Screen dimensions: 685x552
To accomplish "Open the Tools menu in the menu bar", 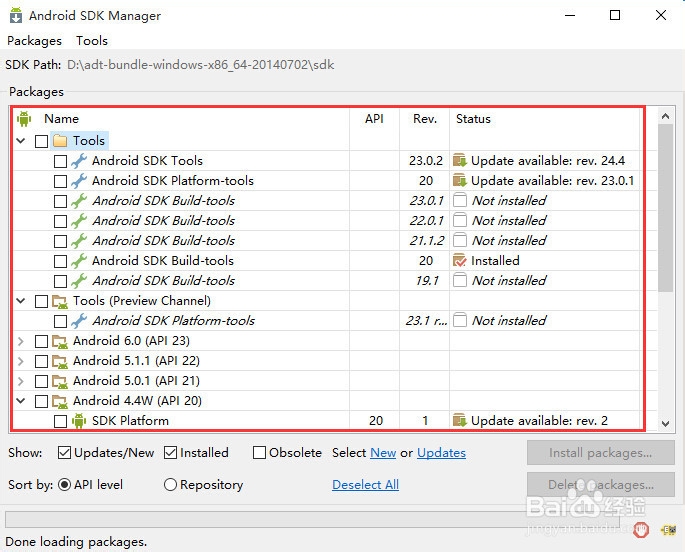I will pos(92,41).
